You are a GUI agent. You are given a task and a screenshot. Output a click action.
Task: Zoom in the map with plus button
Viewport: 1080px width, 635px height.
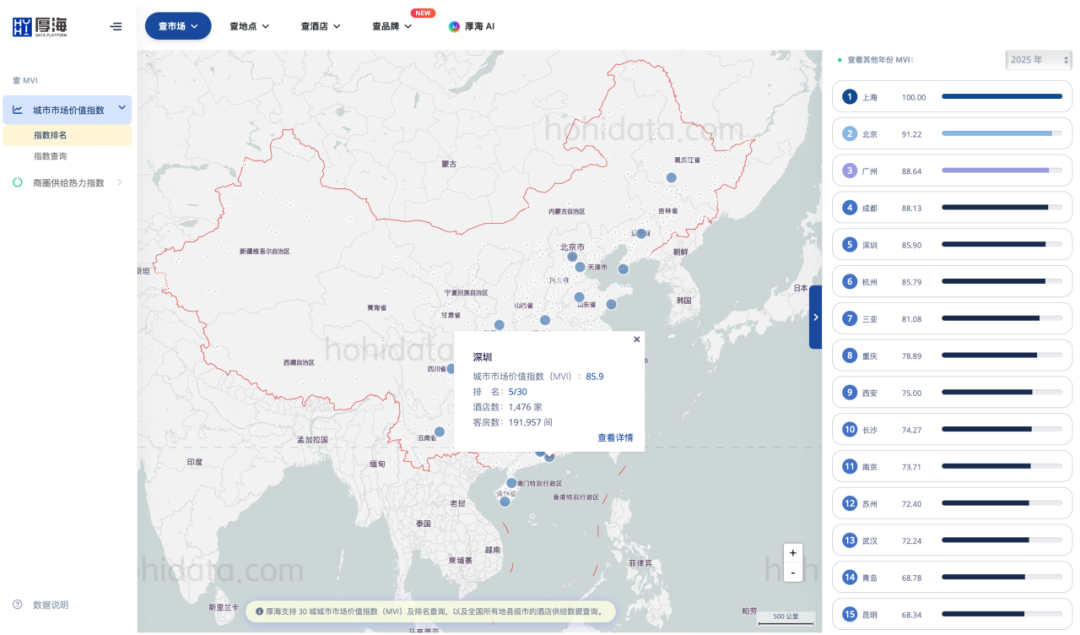(793, 553)
